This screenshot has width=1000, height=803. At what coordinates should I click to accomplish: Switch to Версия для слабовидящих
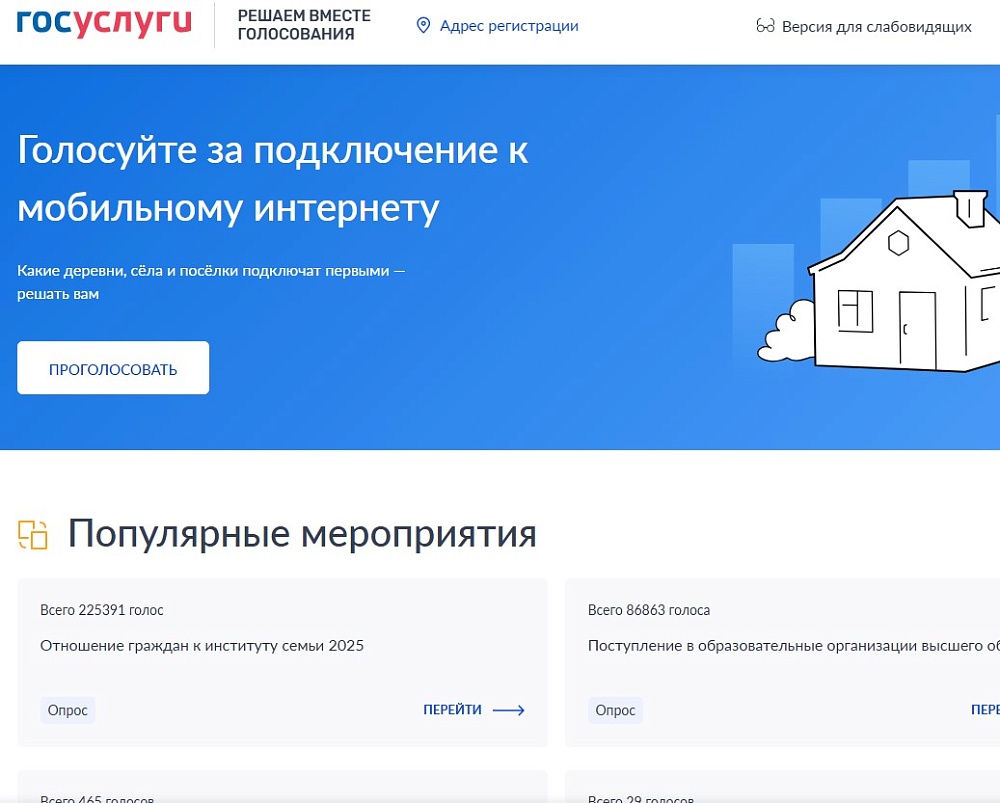(877, 27)
